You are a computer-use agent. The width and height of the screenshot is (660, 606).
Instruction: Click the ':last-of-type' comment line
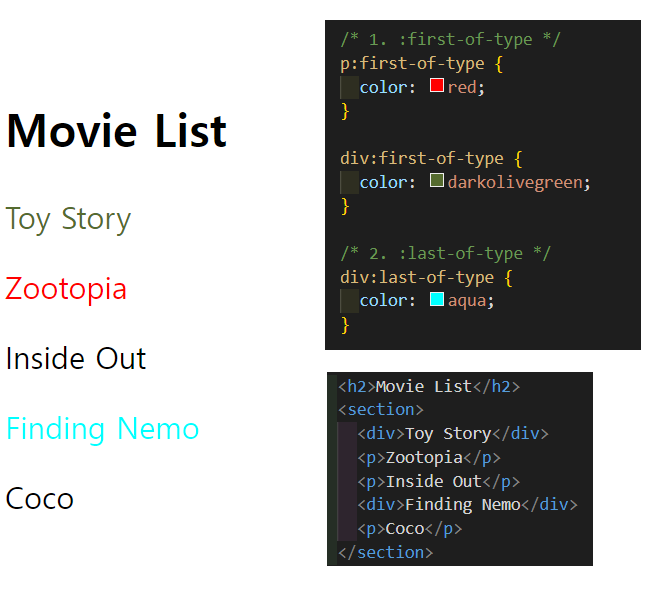pyautogui.click(x=445, y=253)
